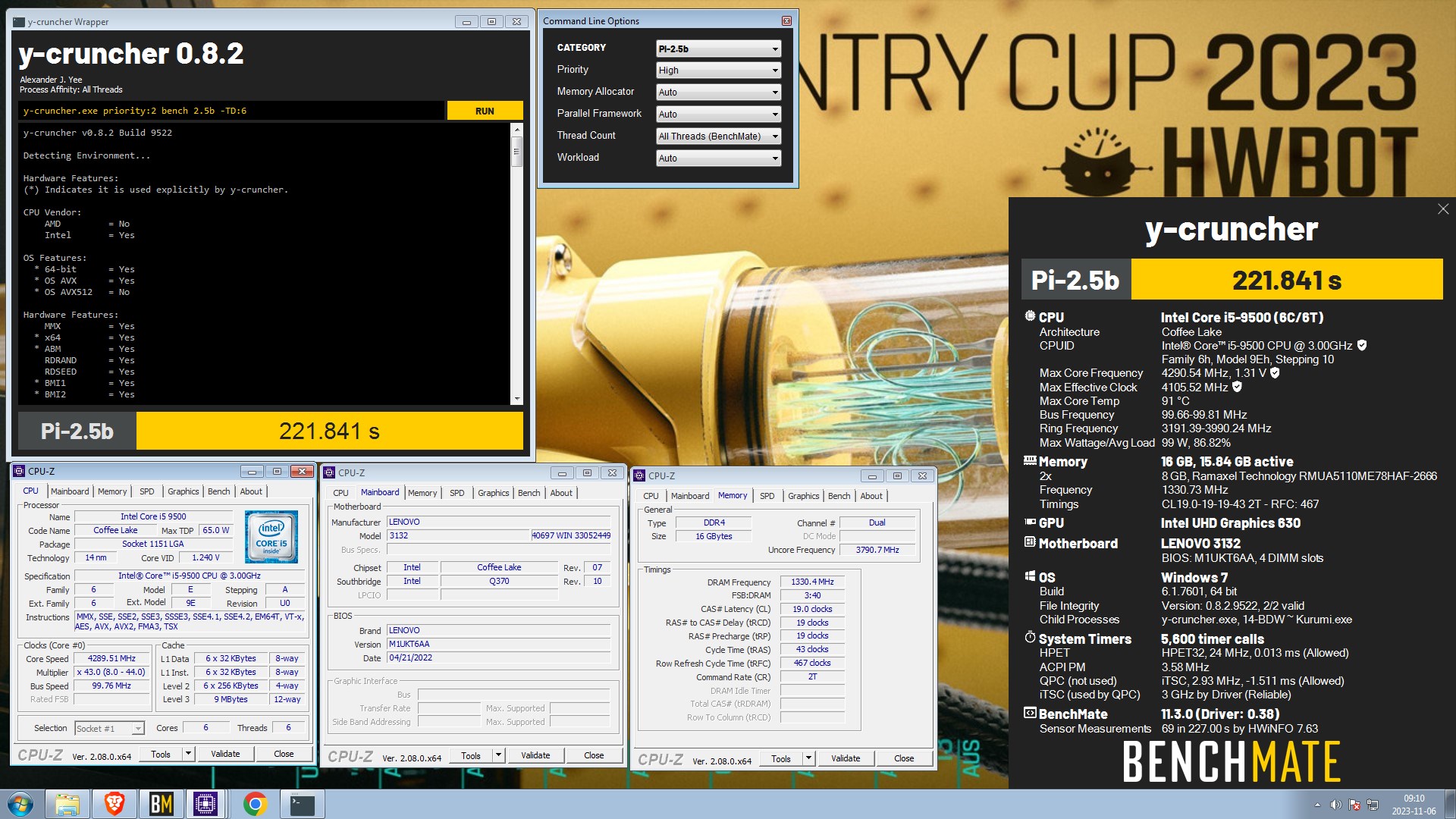Click the GPU section icon in BenchMate panel

coord(1030,522)
